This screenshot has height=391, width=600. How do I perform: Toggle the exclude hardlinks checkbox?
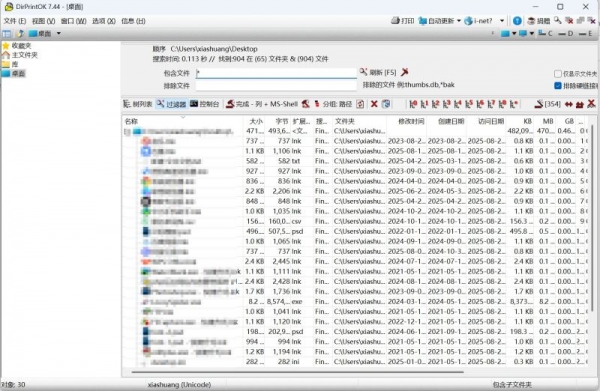558,86
